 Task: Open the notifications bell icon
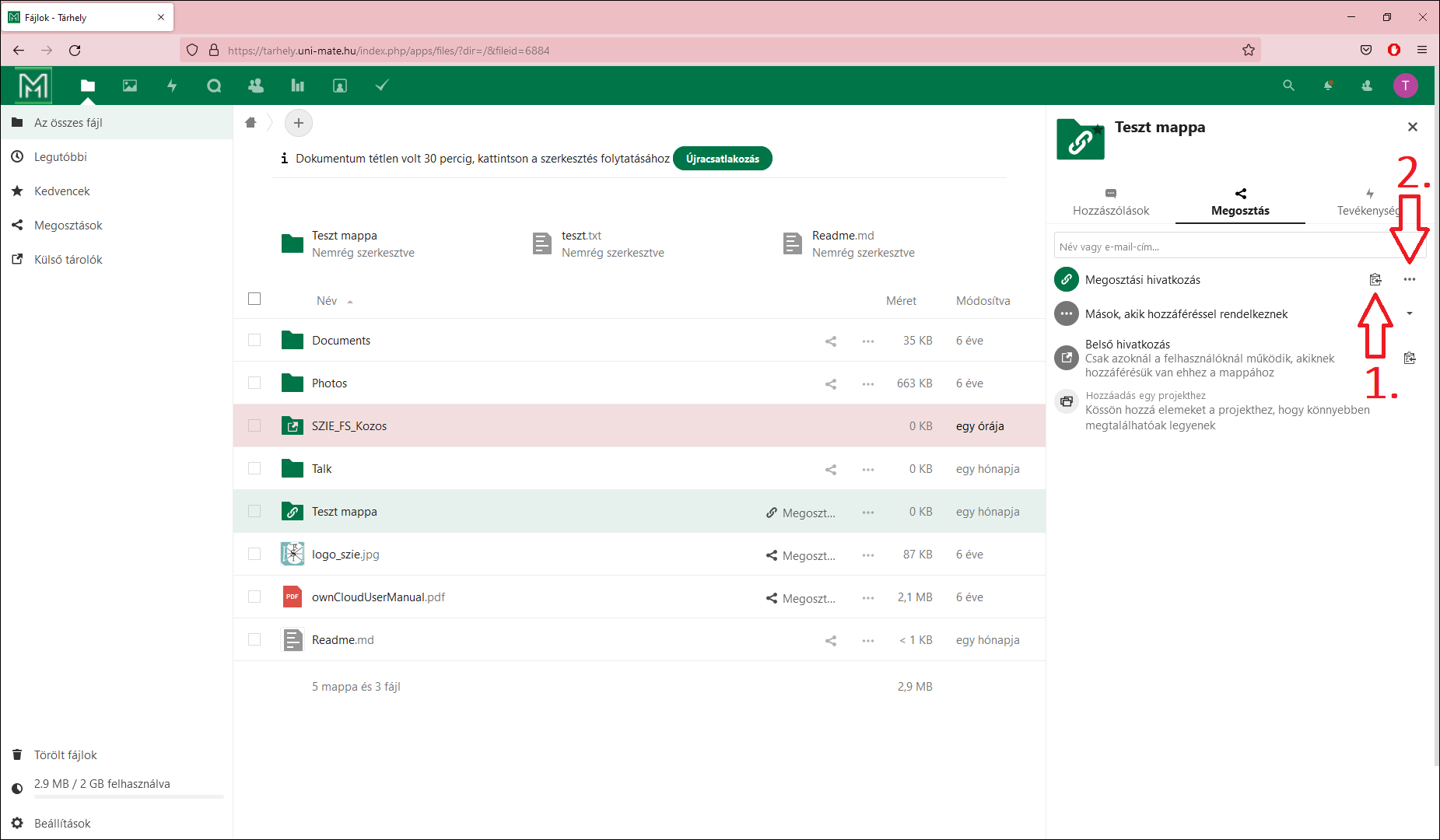(1328, 86)
